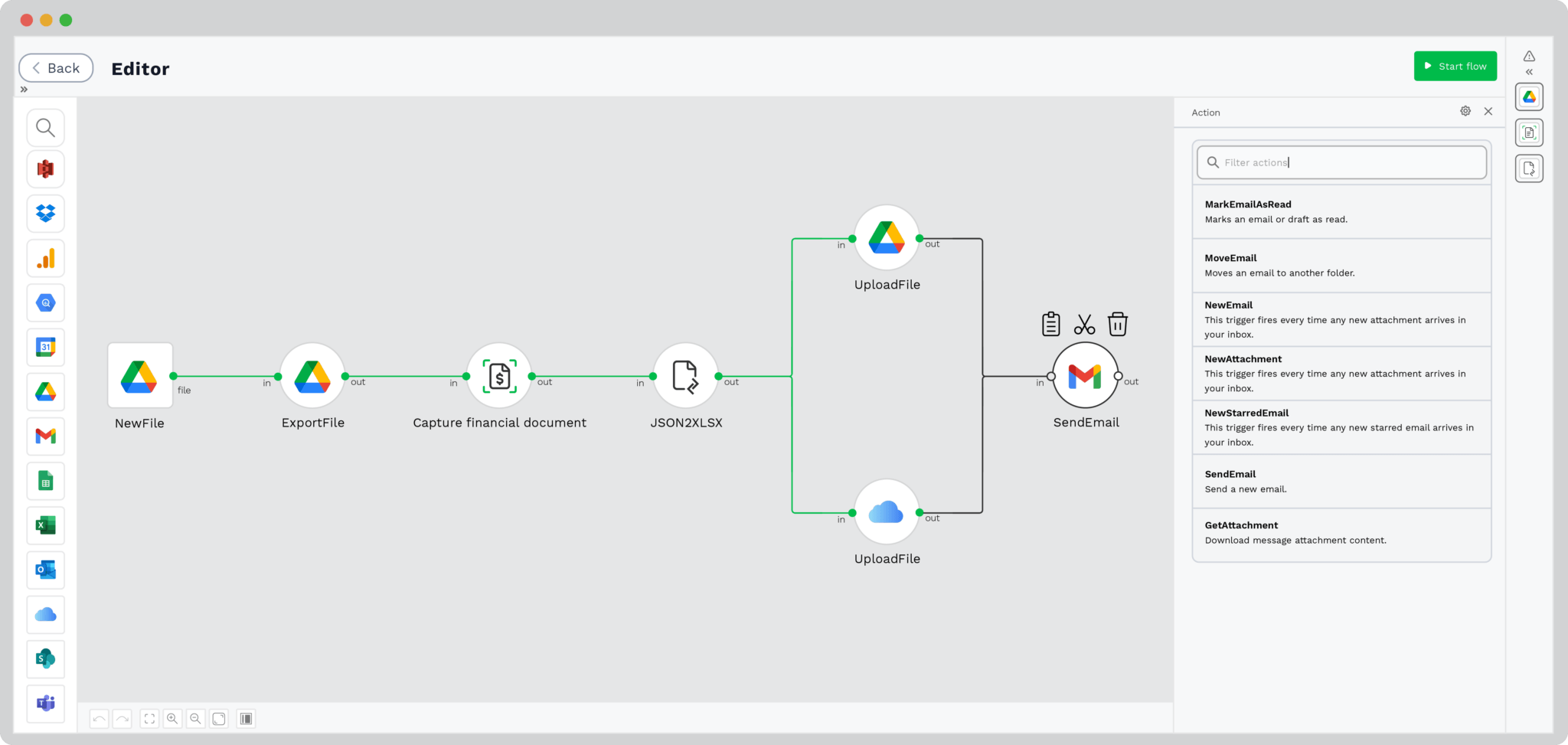Select the Capture financial document node

[499, 376]
